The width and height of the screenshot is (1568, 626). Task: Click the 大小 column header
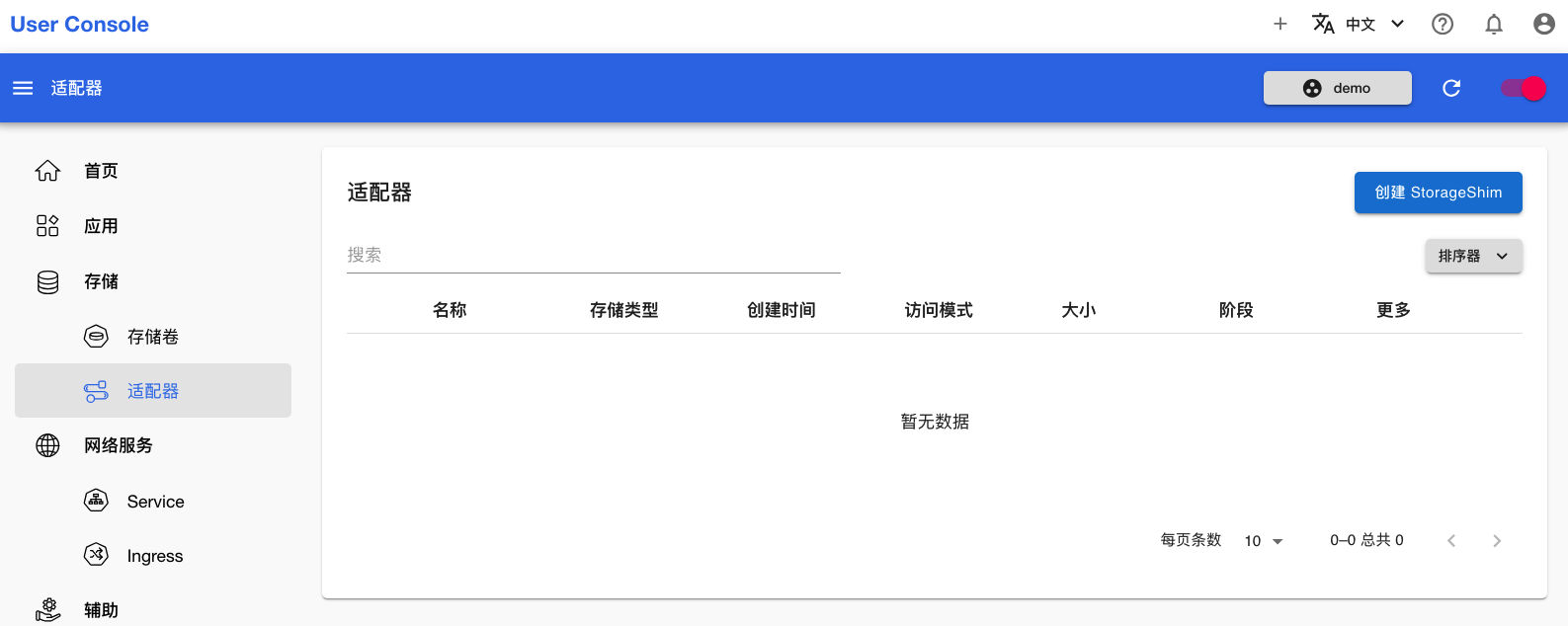[x=1079, y=310]
